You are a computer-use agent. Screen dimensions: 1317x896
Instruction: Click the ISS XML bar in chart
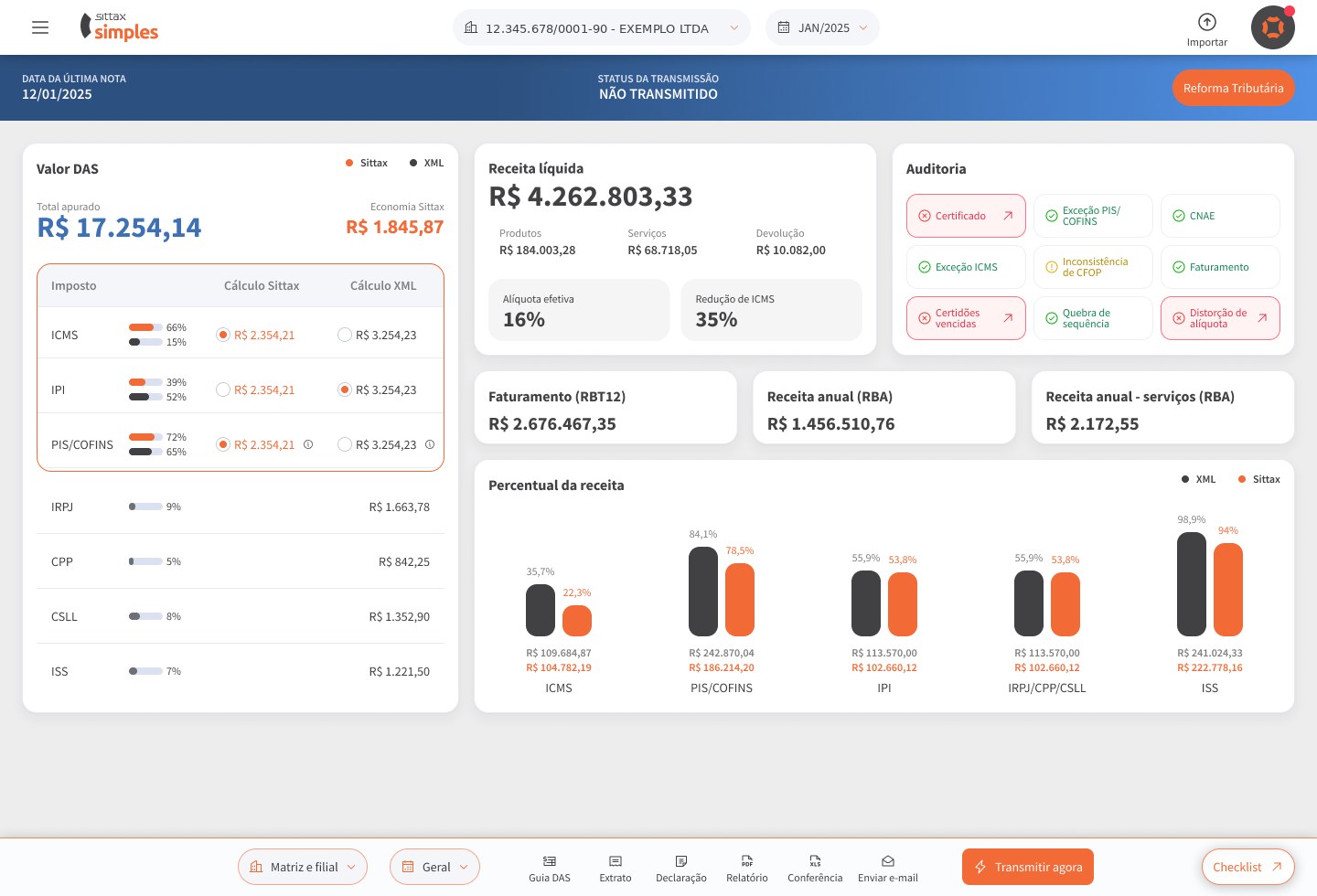tap(1192, 583)
